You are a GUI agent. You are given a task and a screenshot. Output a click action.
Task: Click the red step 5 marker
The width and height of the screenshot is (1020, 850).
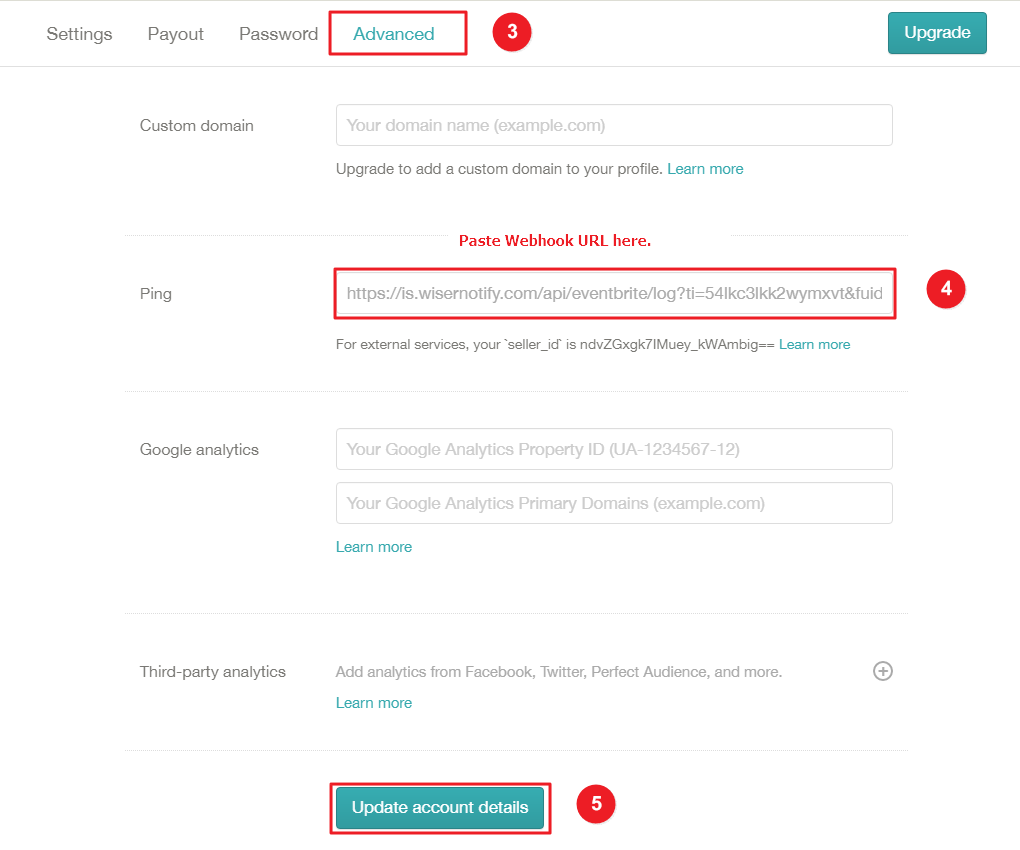[596, 804]
